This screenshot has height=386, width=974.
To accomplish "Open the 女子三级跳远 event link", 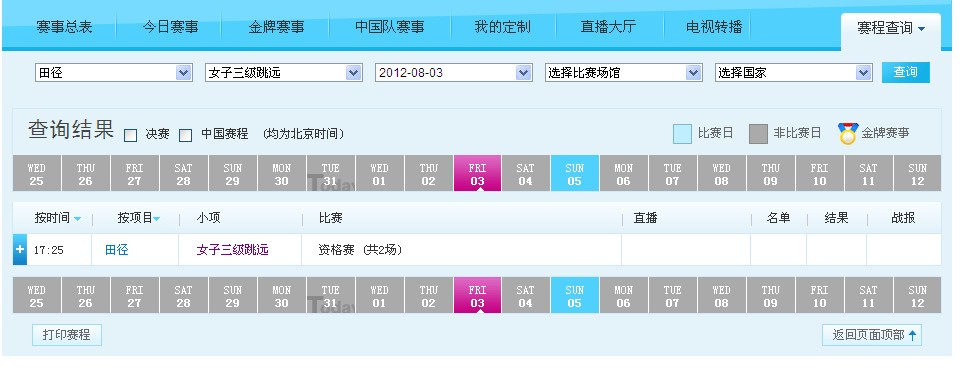I will pos(232,250).
